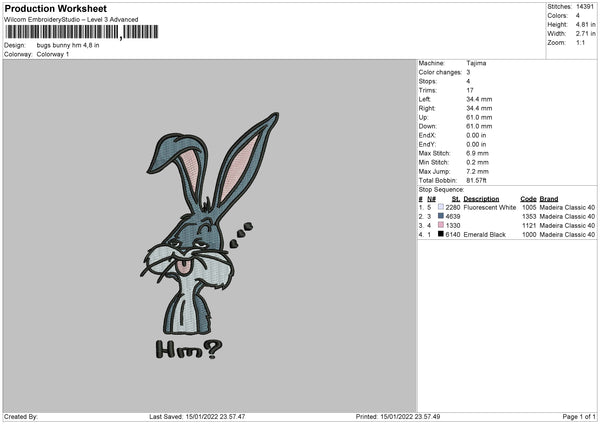
Task: Click the blue color swatch for code 1353
Action: (441, 216)
